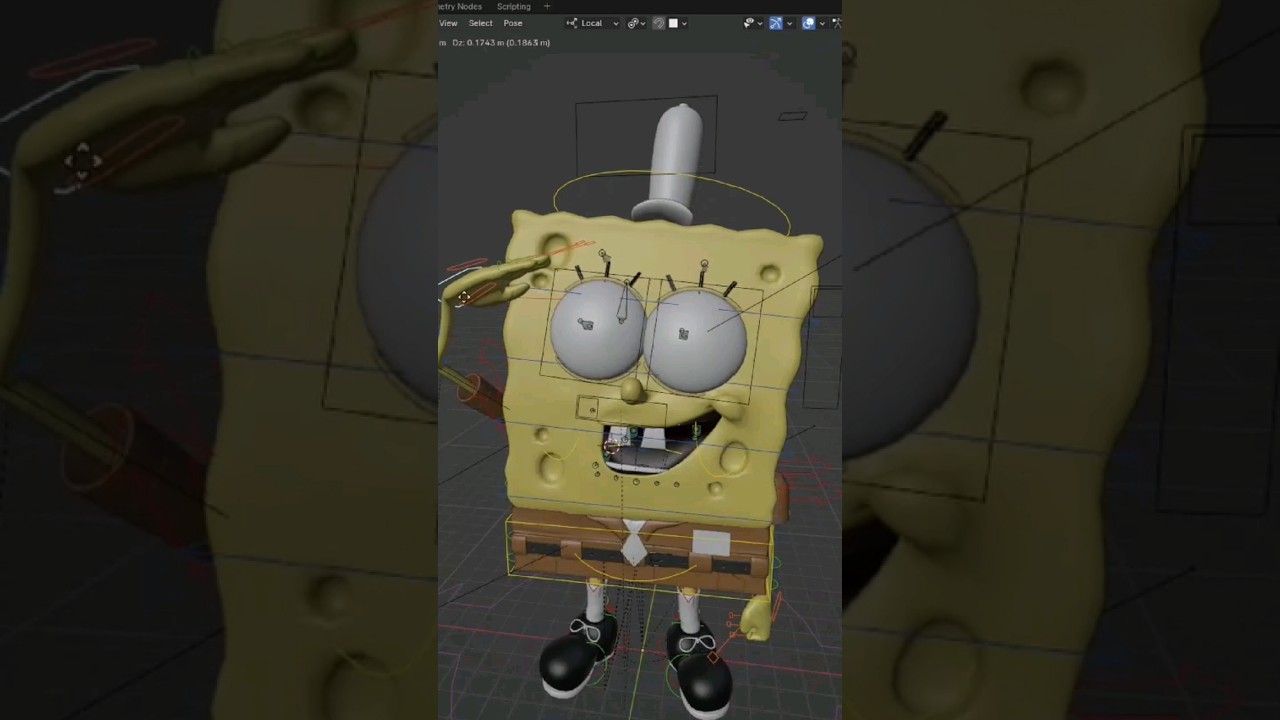Open the pivot point dropdown
This screenshot has height=720, width=1280.
coord(636,23)
